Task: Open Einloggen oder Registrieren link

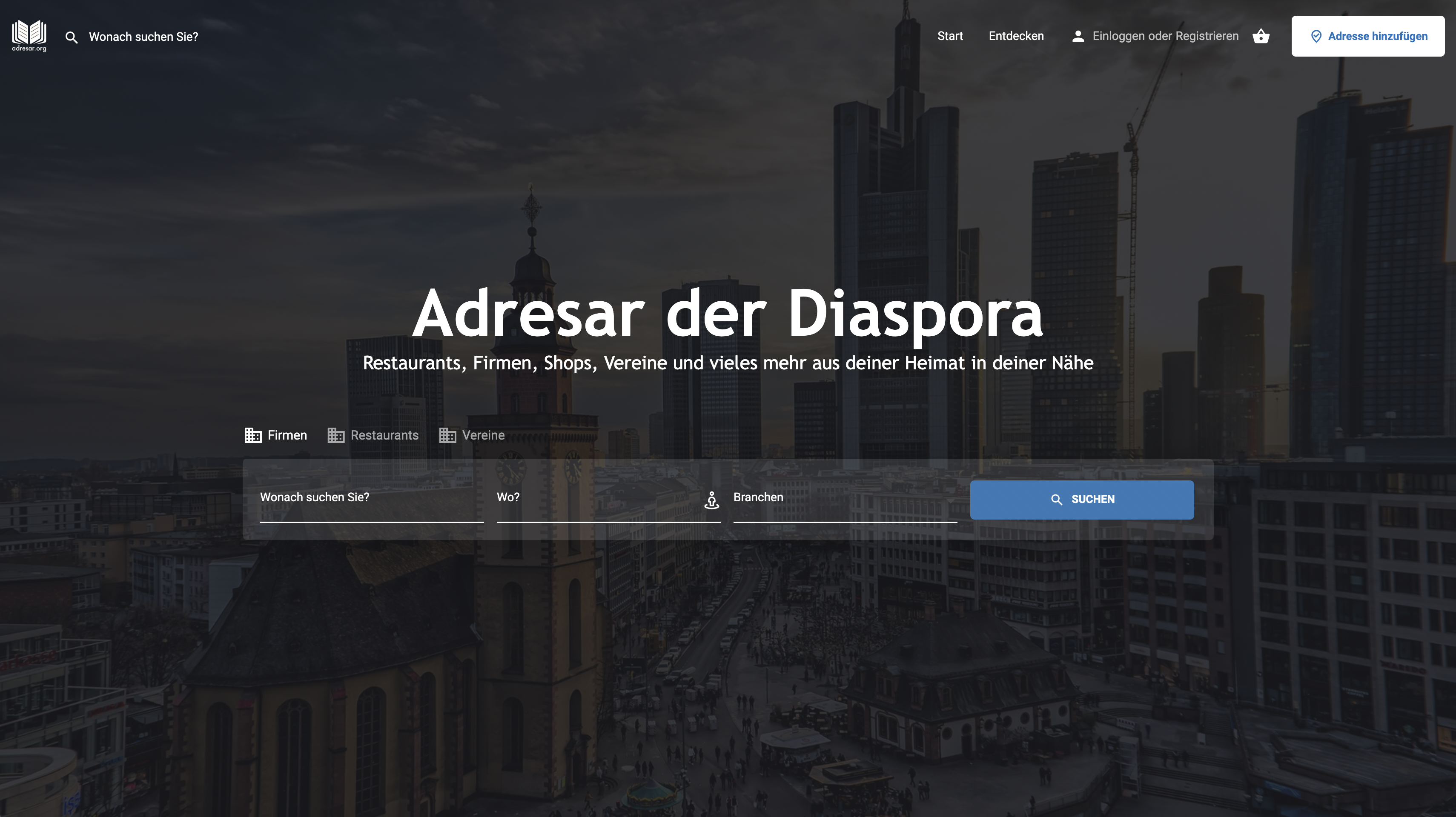Action: (1166, 36)
